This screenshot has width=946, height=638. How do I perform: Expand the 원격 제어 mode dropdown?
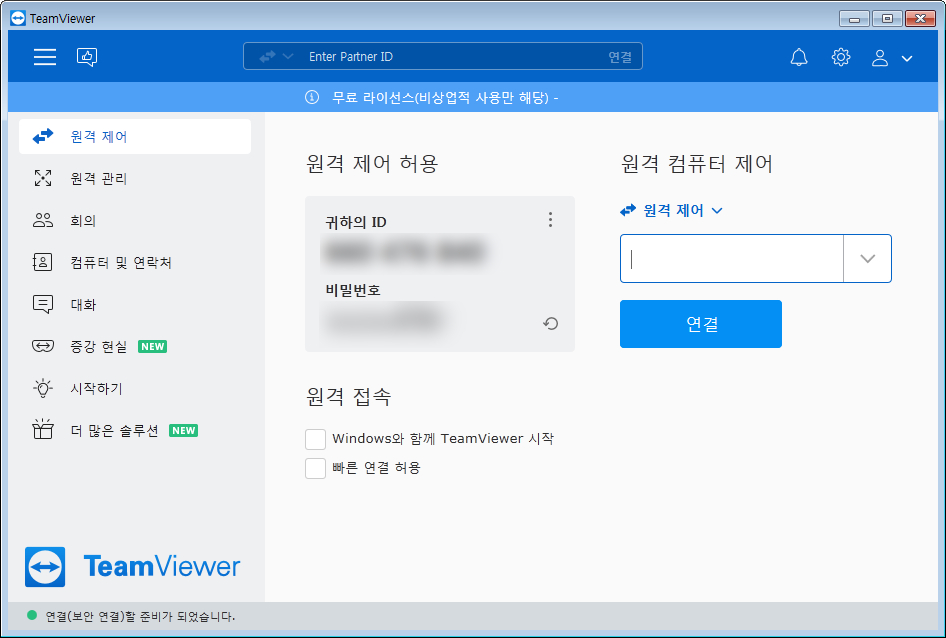coord(671,211)
